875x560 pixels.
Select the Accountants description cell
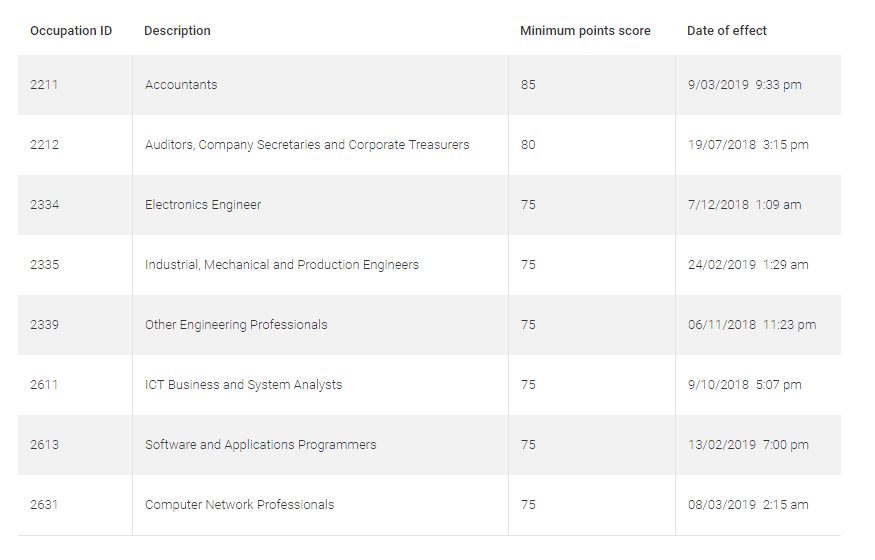(181, 85)
